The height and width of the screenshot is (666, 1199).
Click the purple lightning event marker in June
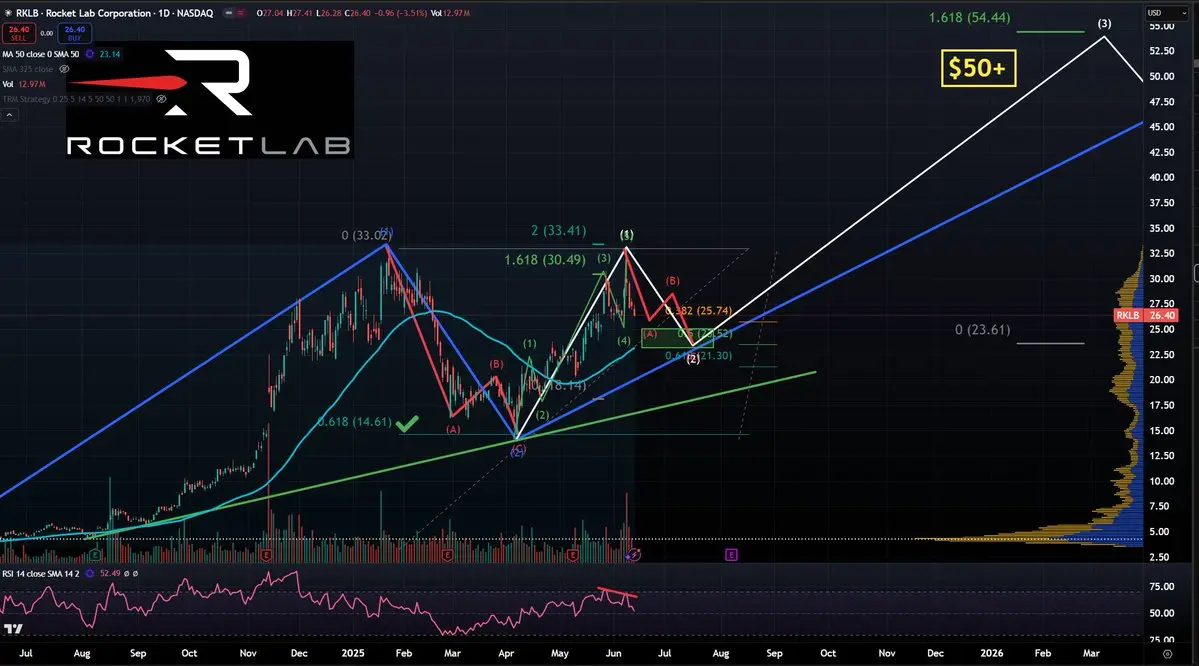[633, 554]
